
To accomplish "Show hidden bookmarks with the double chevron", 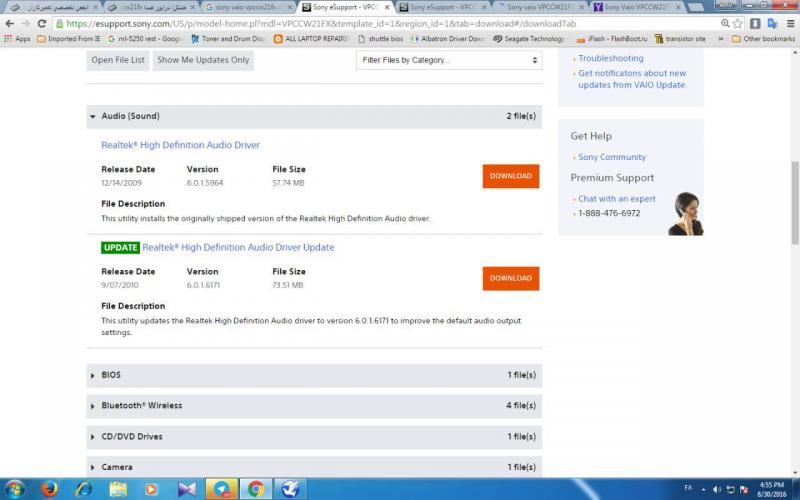I will pyautogui.click(x=720, y=39).
